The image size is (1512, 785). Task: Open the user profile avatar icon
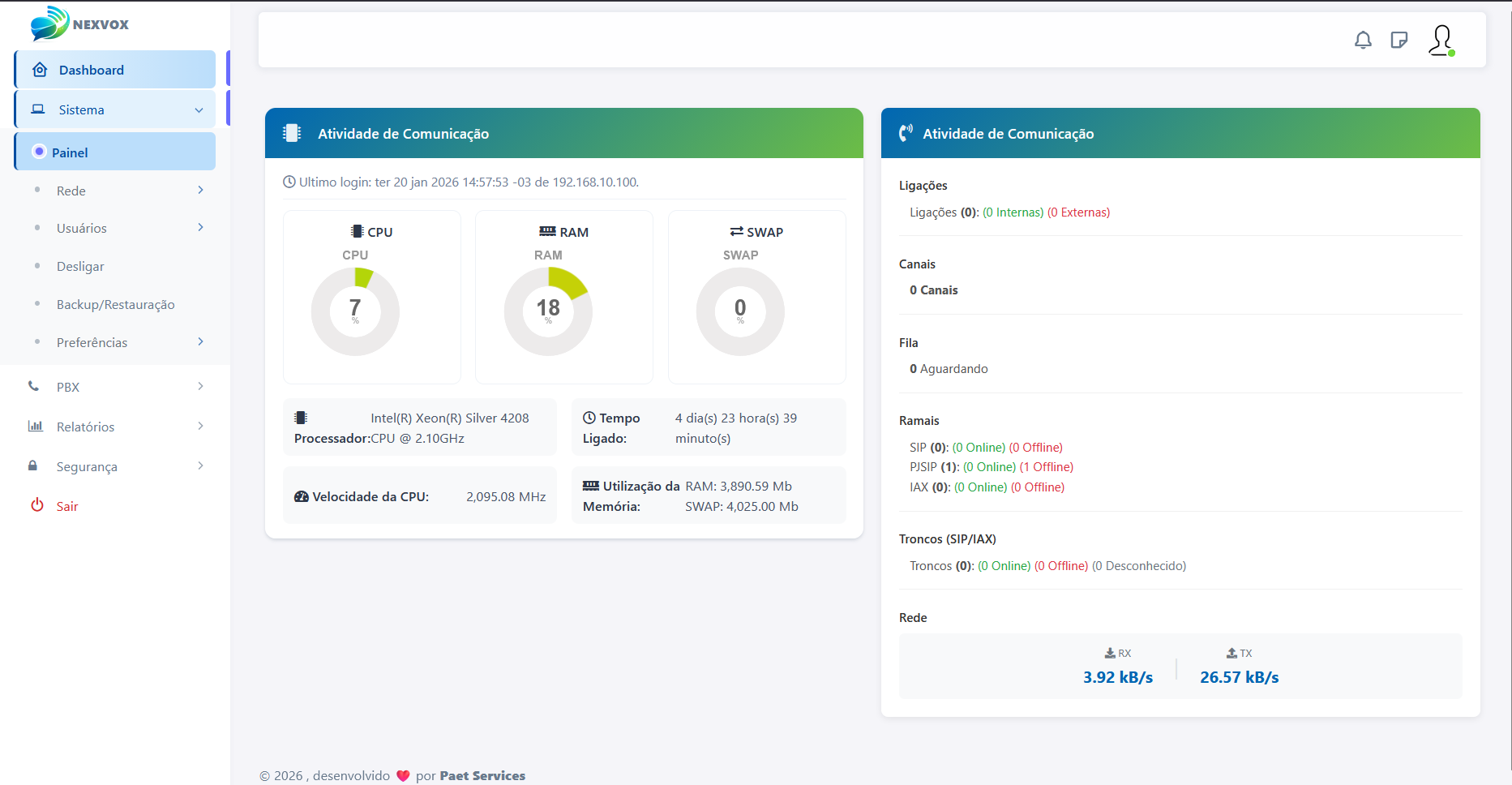(x=1441, y=40)
